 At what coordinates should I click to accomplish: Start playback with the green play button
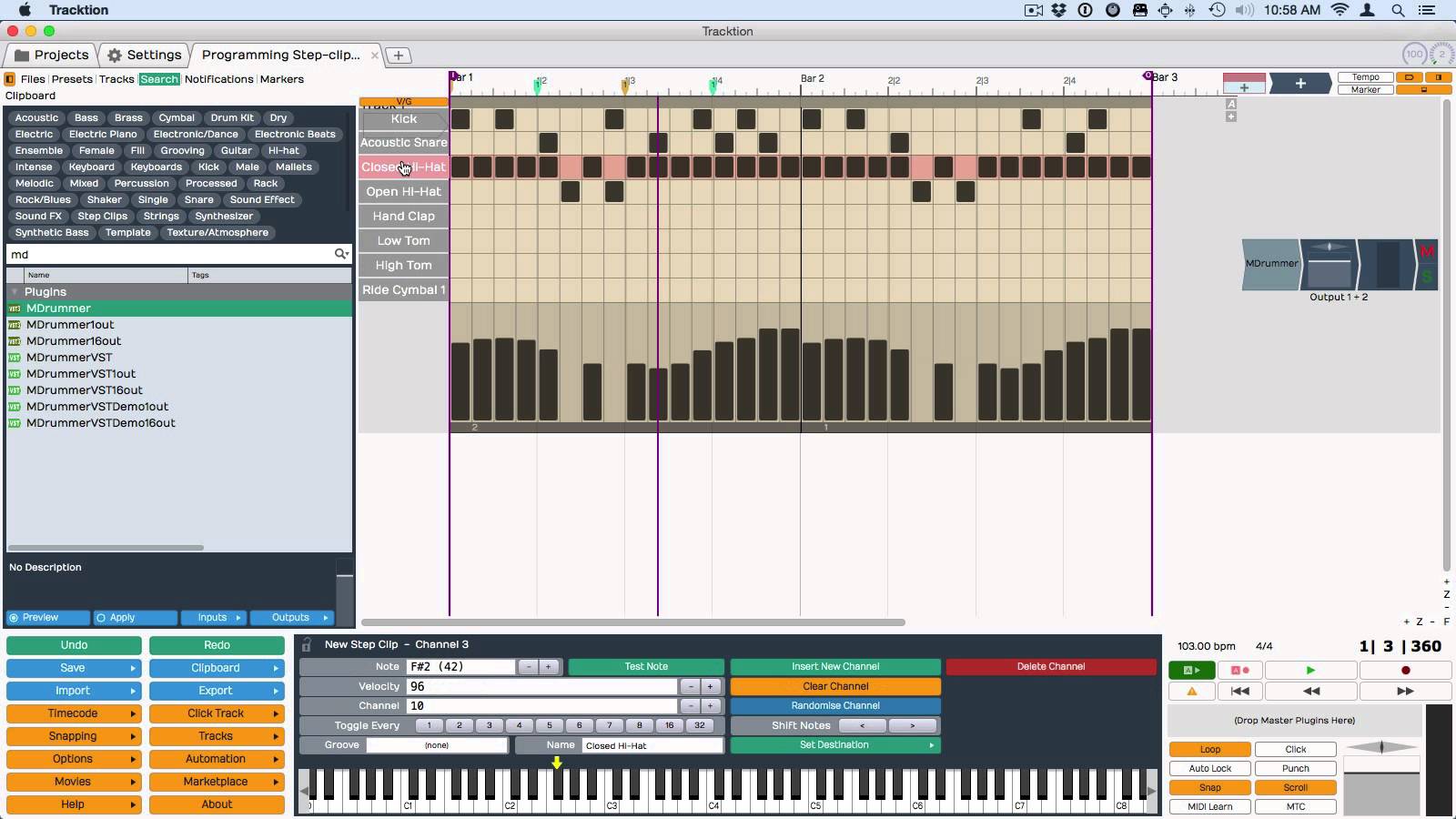(x=1310, y=670)
